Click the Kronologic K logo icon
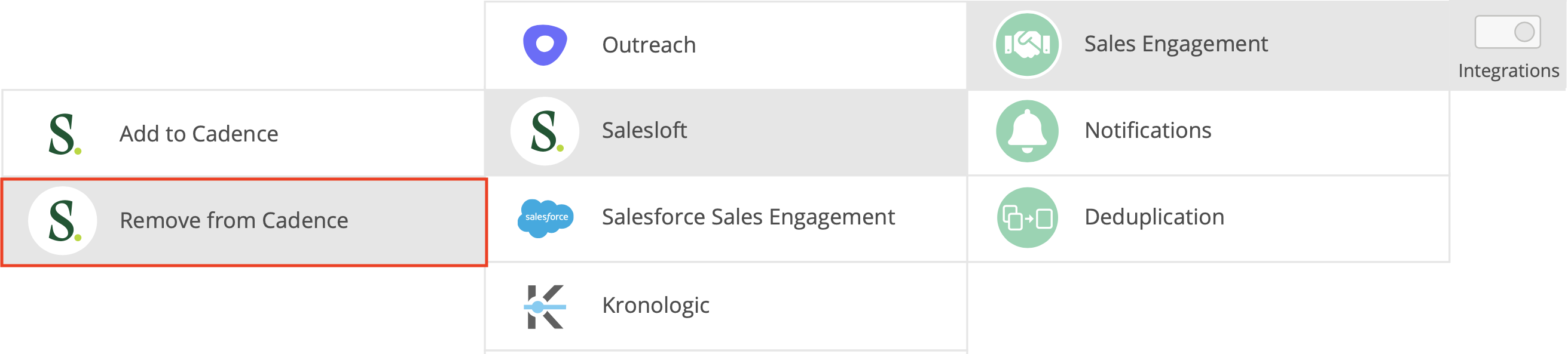The height and width of the screenshot is (354, 1568). coord(545,307)
